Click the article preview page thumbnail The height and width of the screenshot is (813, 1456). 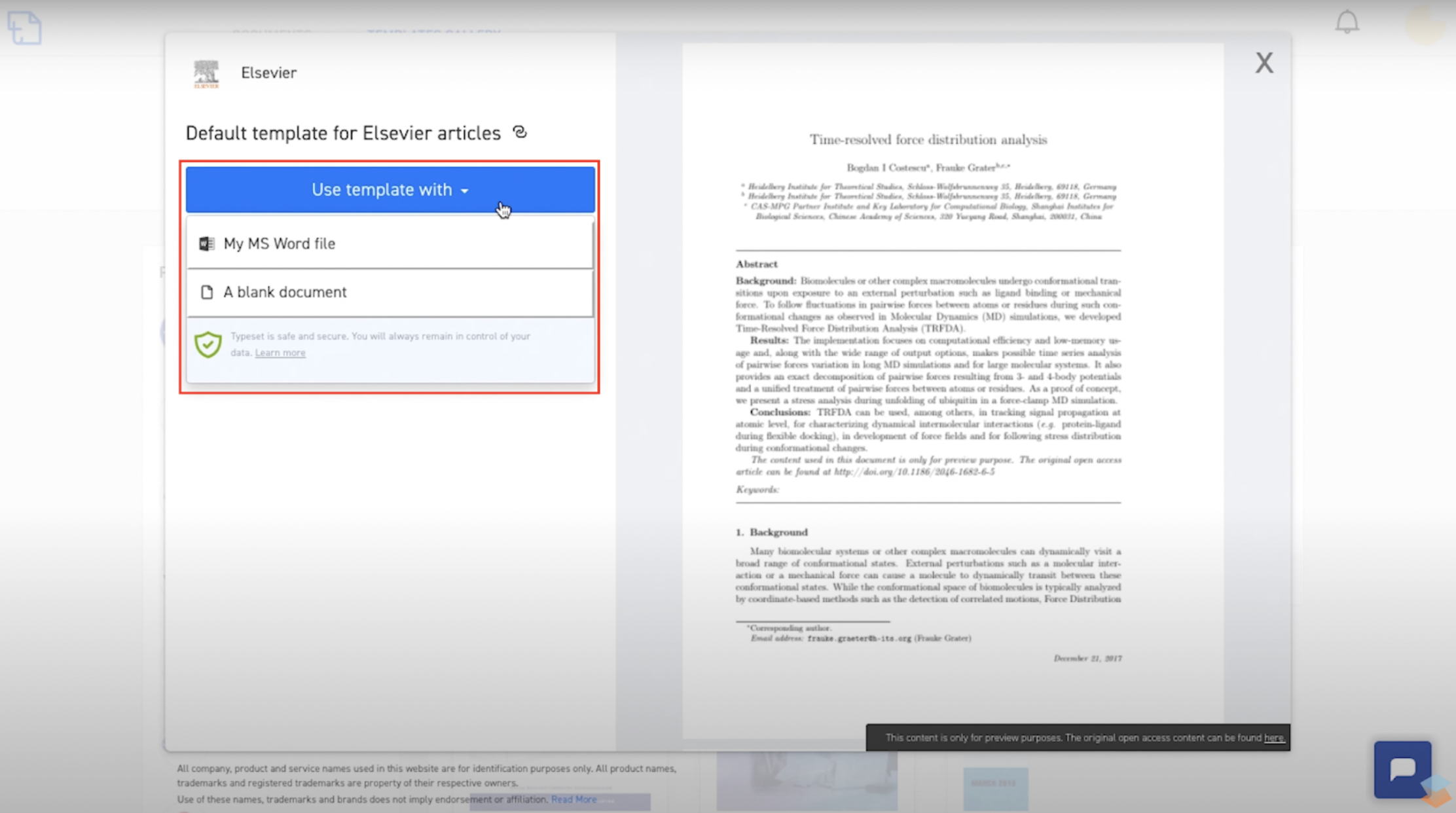coord(953,390)
